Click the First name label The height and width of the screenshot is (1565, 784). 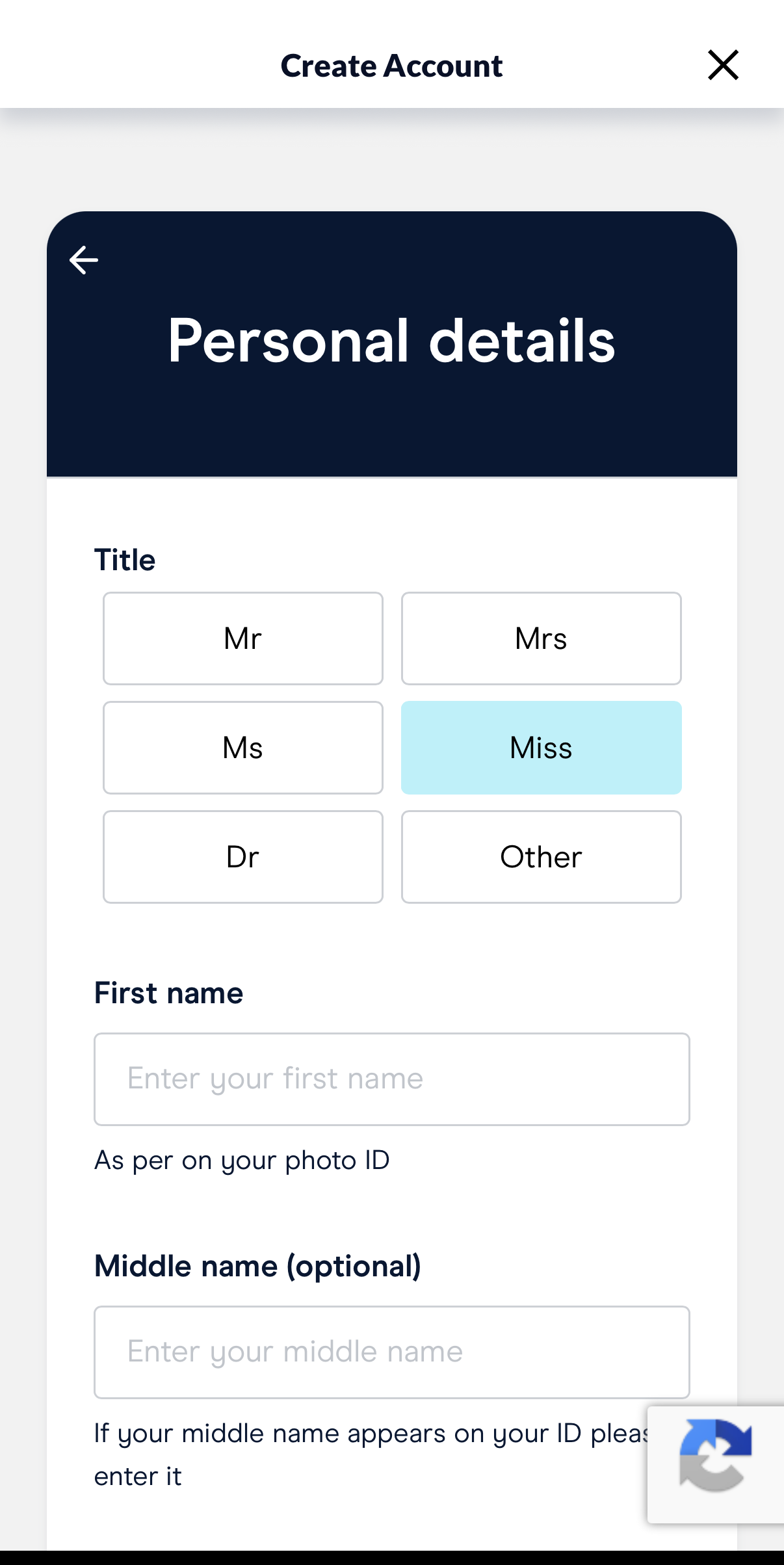(x=168, y=993)
